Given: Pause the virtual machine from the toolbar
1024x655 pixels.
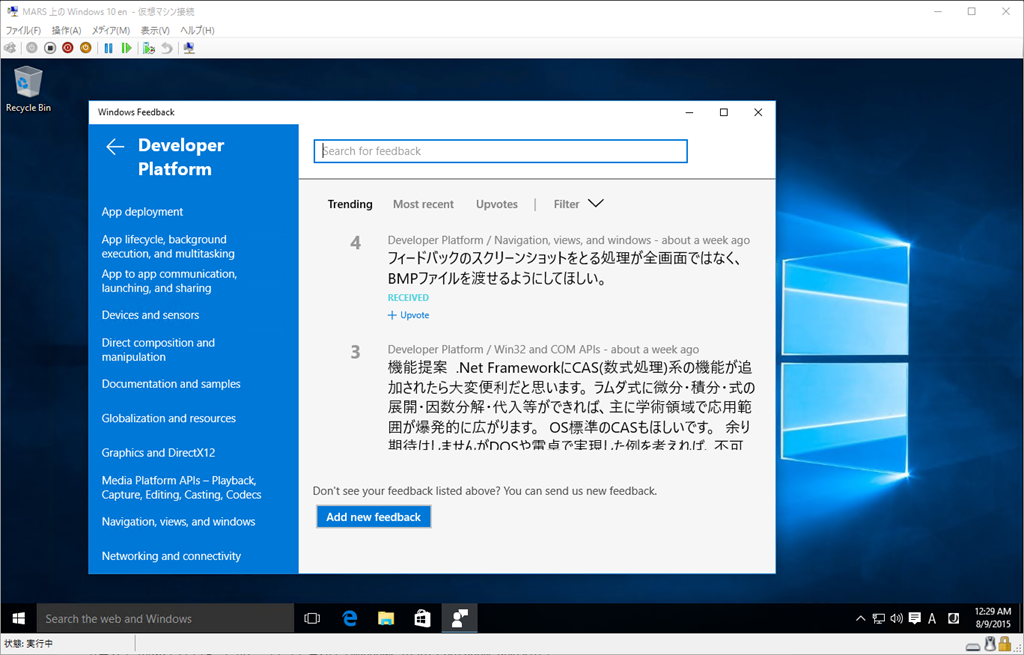Looking at the screenshot, I should [x=109, y=48].
